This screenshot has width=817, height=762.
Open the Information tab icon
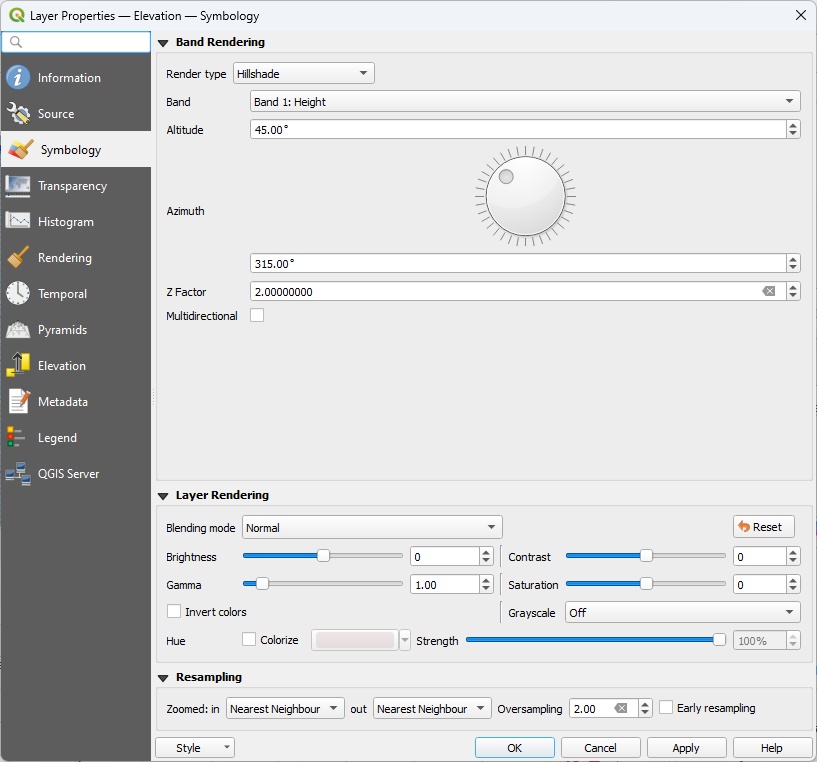pos(18,77)
